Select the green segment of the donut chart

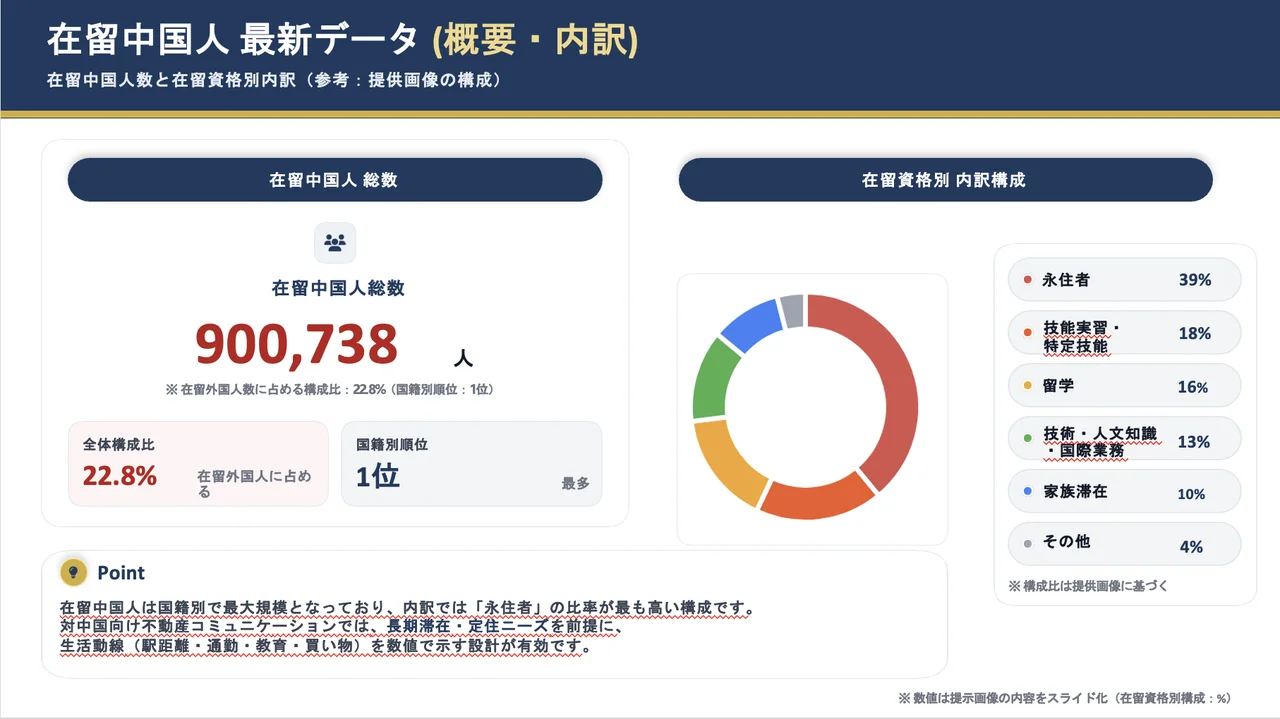coord(711,380)
